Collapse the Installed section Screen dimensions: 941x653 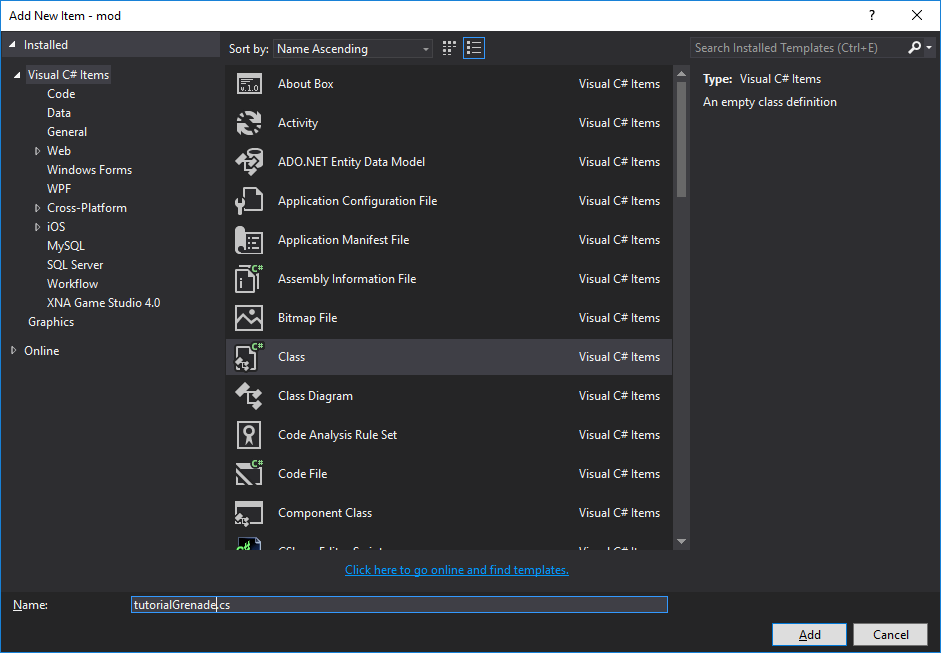pos(12,44)
